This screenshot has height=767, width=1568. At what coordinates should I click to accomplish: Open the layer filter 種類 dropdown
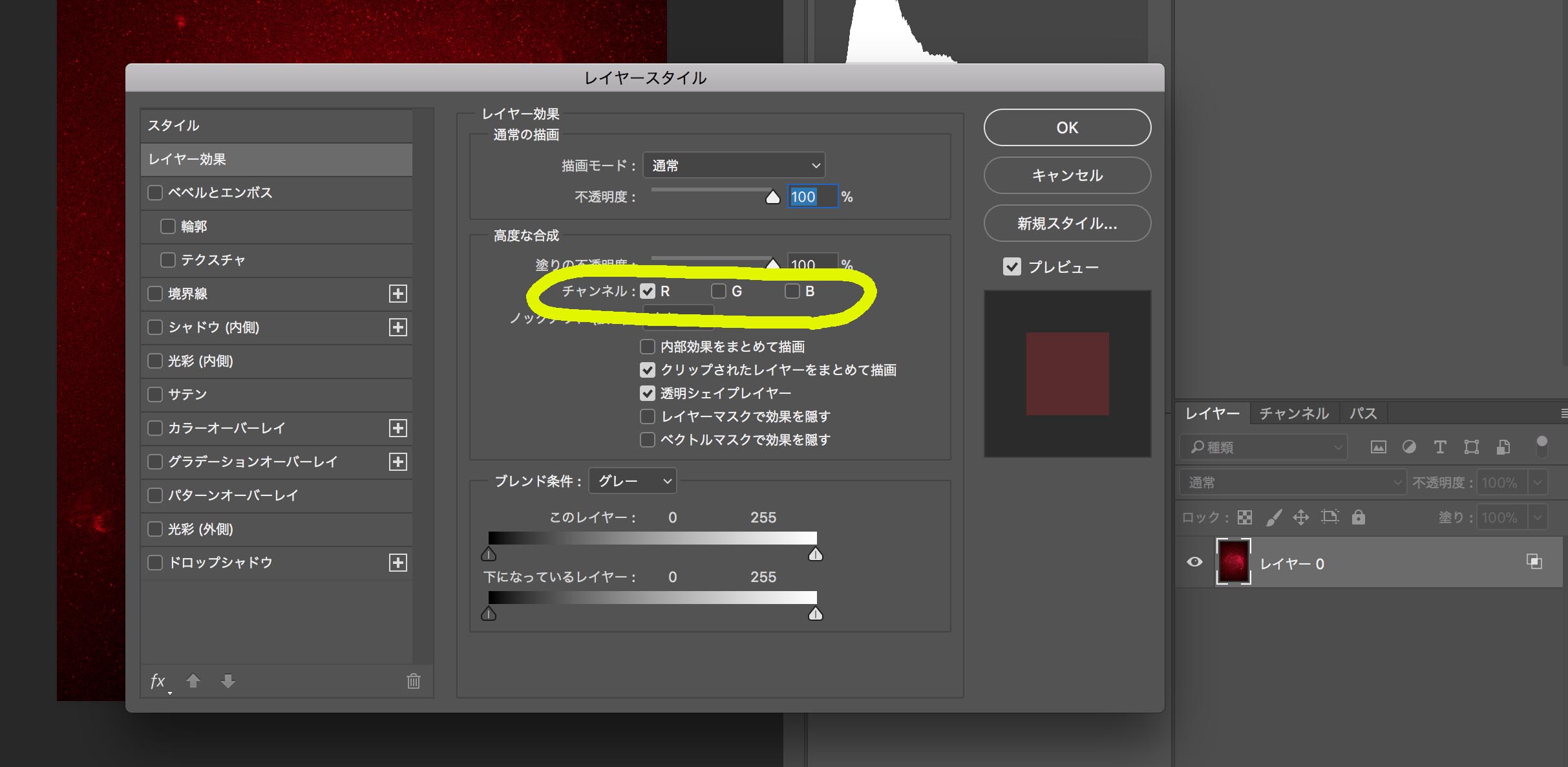(1264, 447)
